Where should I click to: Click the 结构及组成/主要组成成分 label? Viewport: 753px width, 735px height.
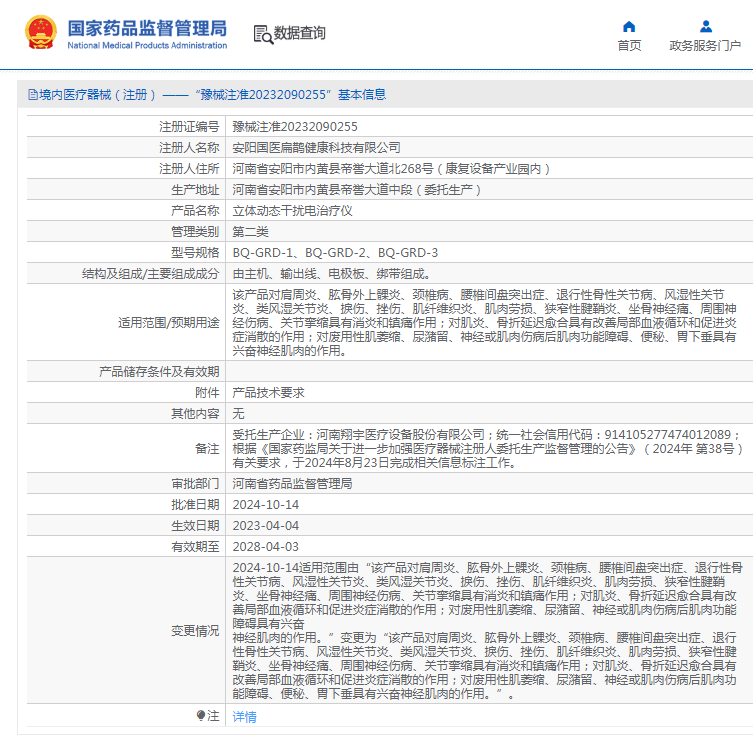pyautogui.click(x=150, y=274)
